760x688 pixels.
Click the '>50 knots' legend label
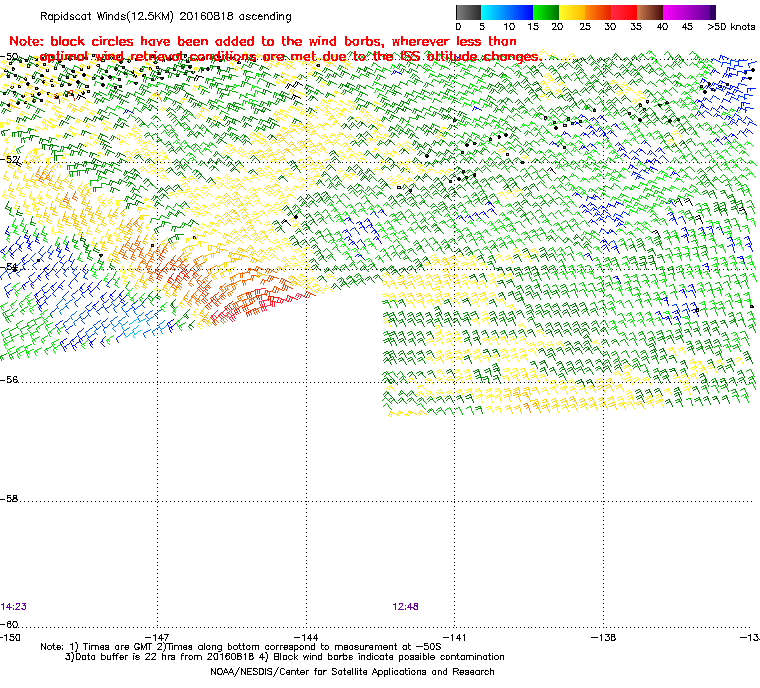click(x=731, y=27)
